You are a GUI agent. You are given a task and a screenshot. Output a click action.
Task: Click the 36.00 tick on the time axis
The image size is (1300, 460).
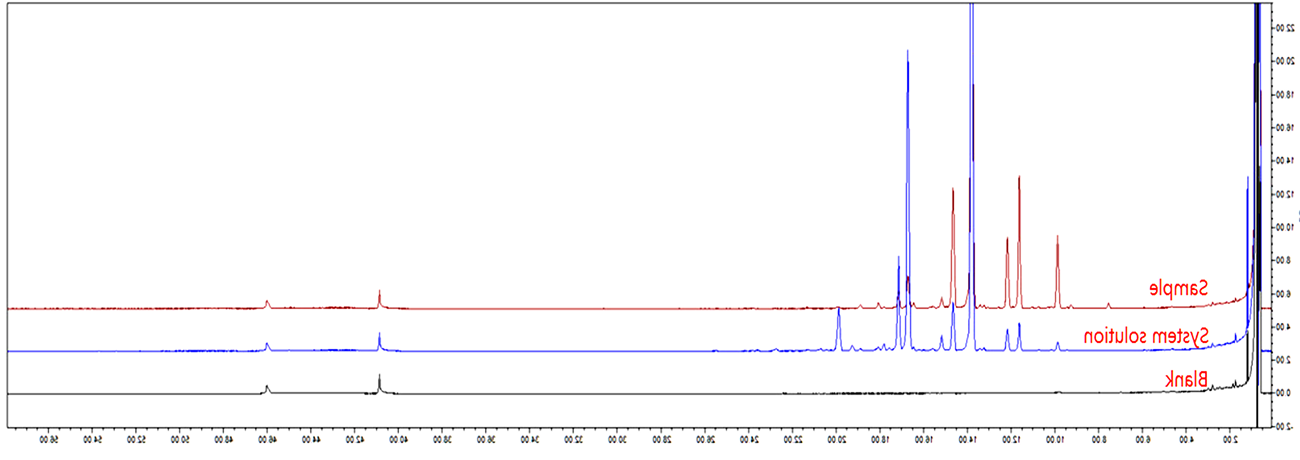(487, 440)
